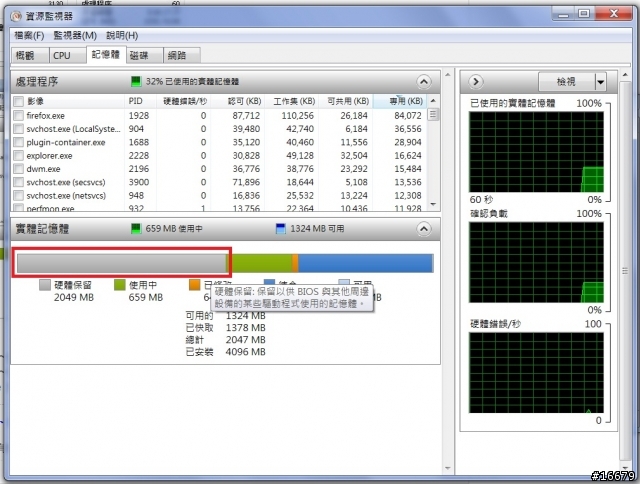This screenshot has width=640, height=484.
Task: Click used physical memory graph
Action: (536, 152)
